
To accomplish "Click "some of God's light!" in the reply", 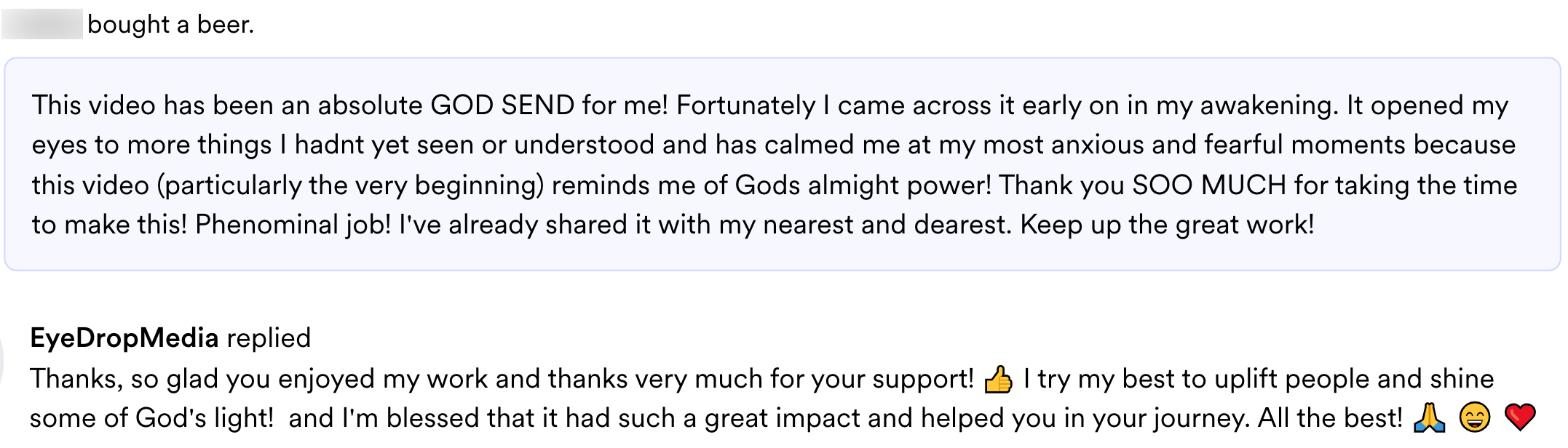I will [x=151, y=418].
